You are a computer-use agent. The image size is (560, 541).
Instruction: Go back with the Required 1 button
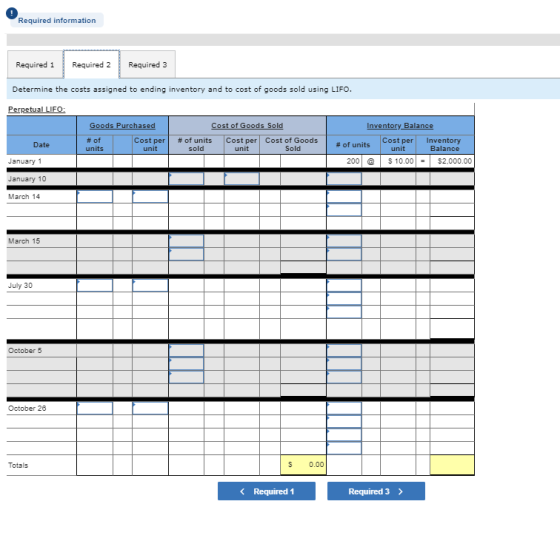pos(266,491)
